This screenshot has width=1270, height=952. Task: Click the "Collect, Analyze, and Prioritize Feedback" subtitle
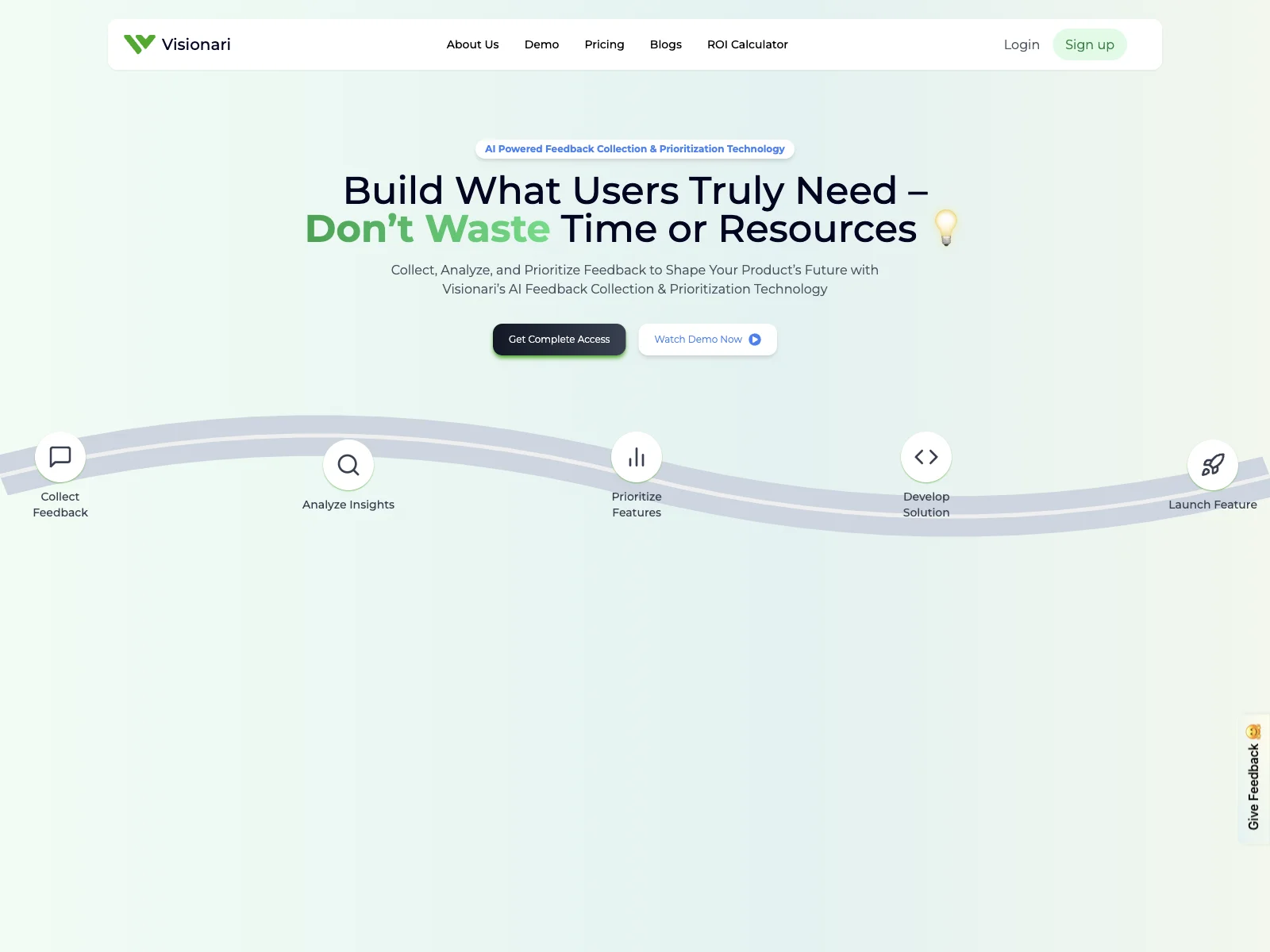(x=635, y=279)
